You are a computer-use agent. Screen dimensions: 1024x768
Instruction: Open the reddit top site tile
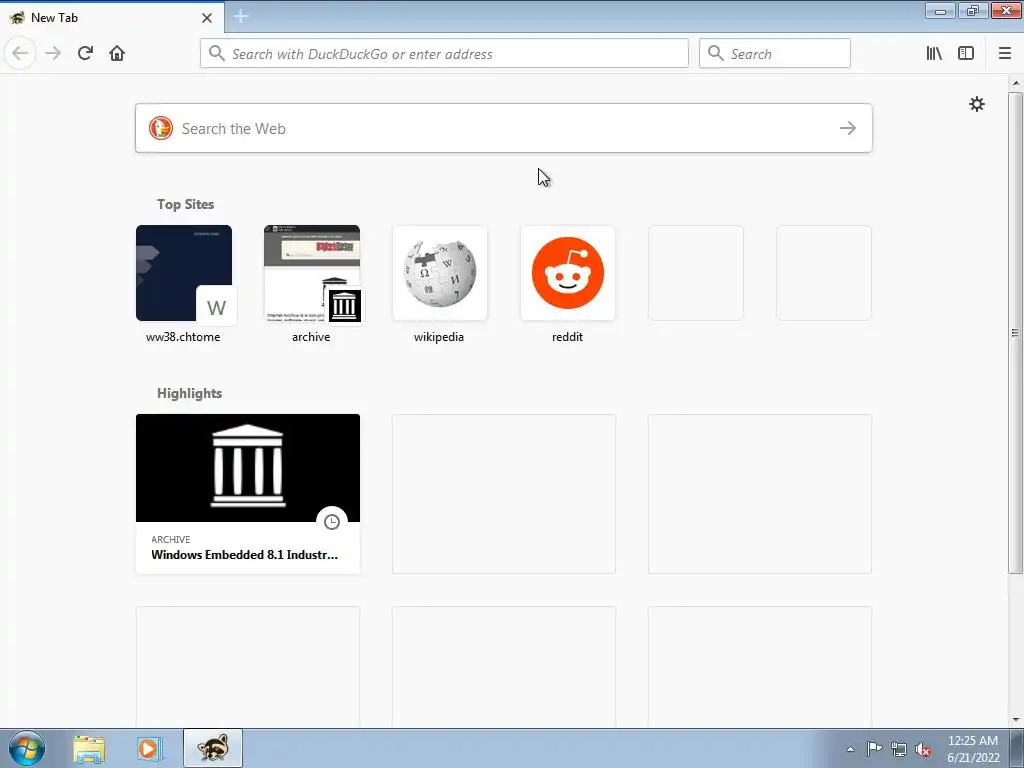(568, 273)
